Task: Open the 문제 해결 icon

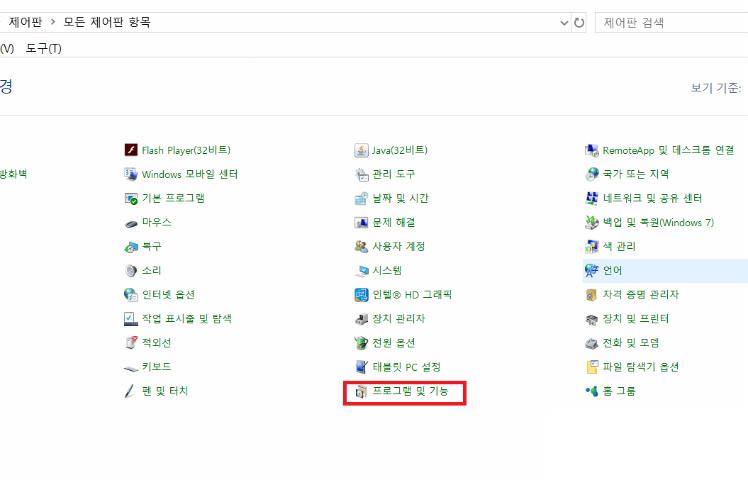Action: [361, 222]
